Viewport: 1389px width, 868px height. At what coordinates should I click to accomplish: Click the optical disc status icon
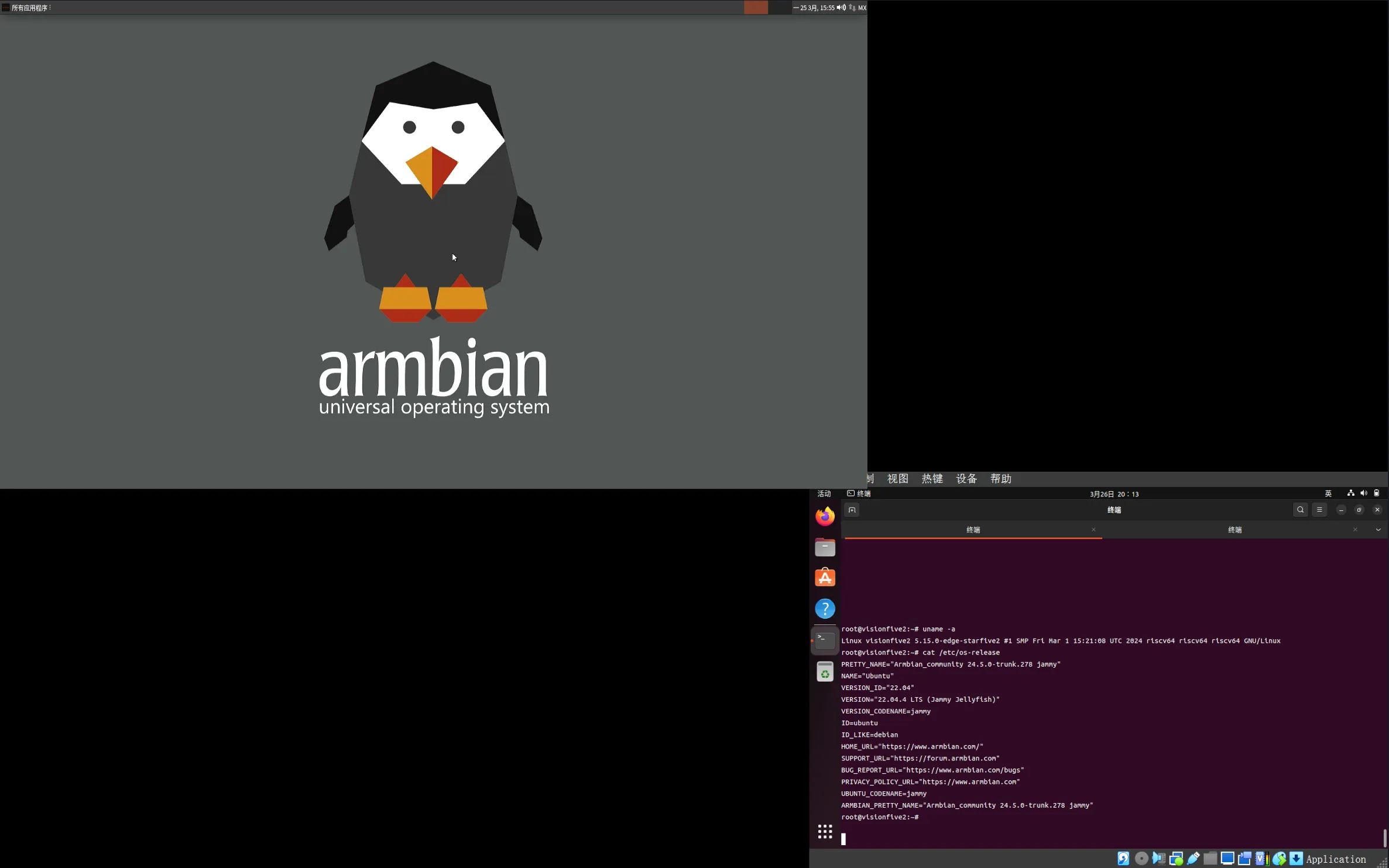1141,859
